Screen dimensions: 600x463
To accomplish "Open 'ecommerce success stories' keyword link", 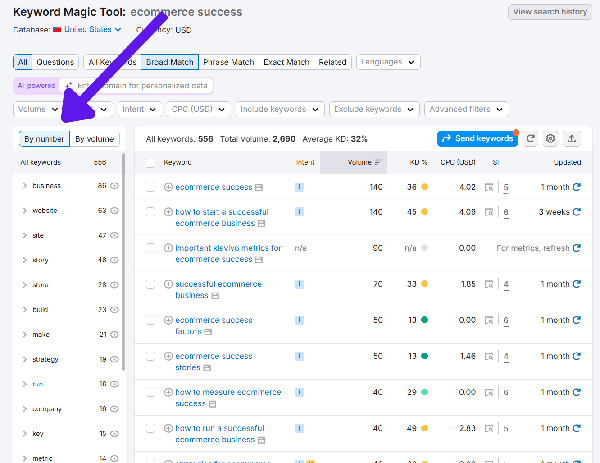I will pos(214,362).
